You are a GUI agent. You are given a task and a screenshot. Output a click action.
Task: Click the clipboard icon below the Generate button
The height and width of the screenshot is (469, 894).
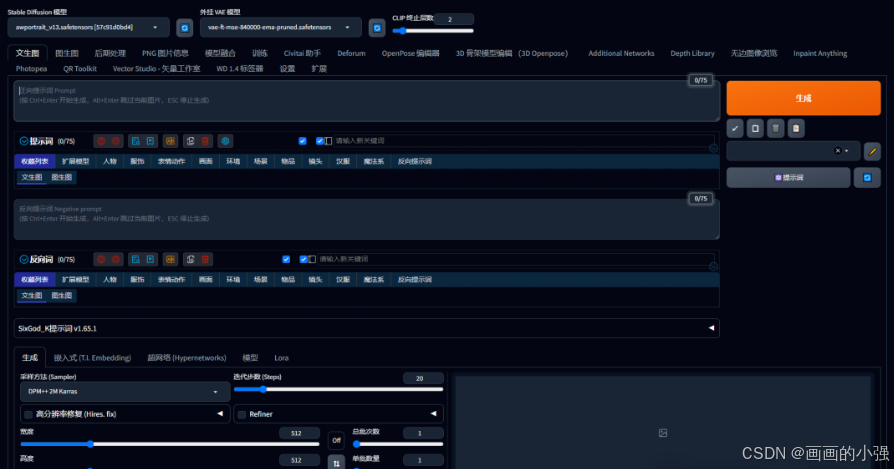(x=796, y=128)
